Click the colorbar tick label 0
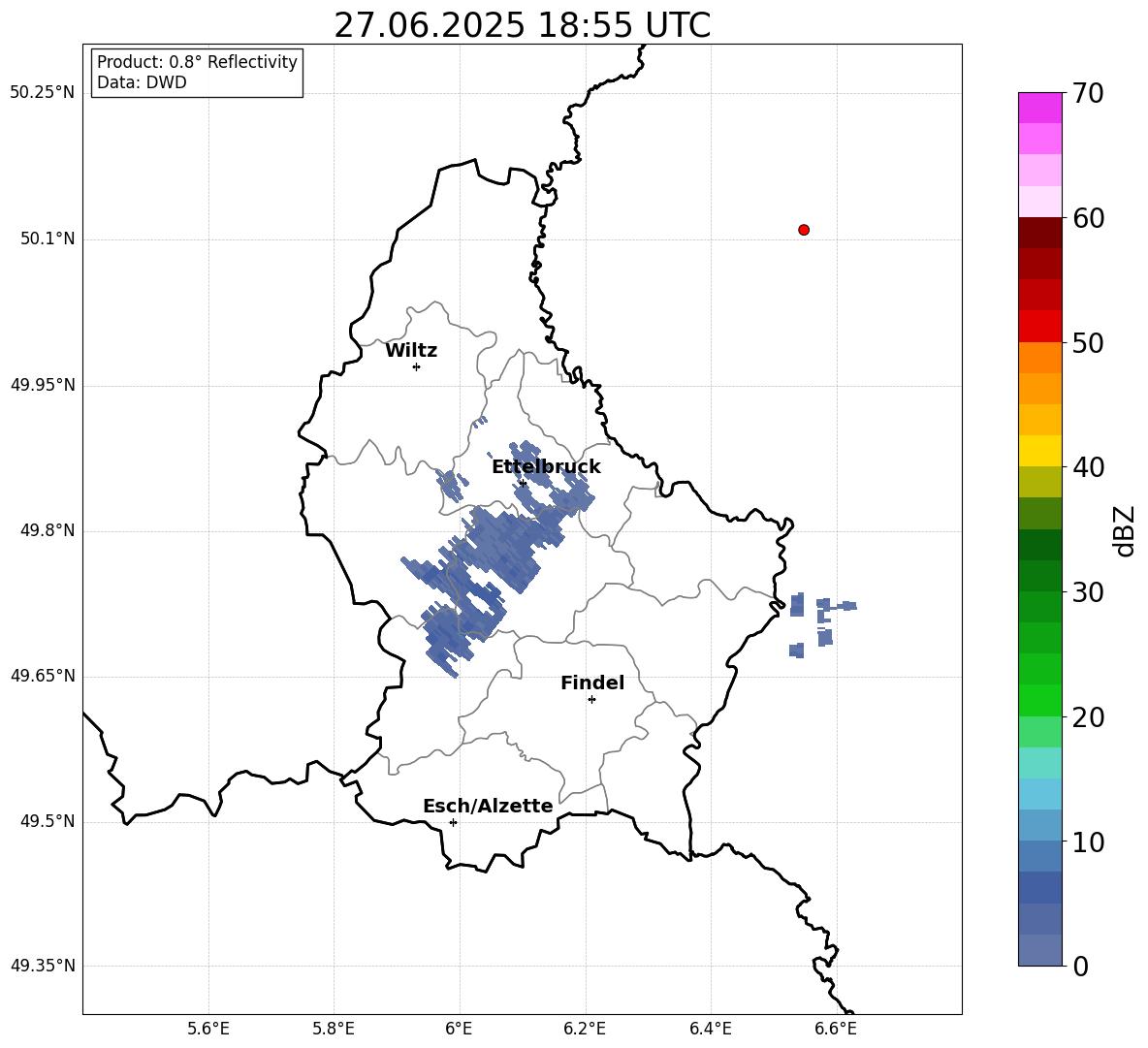 point(1081,966)
